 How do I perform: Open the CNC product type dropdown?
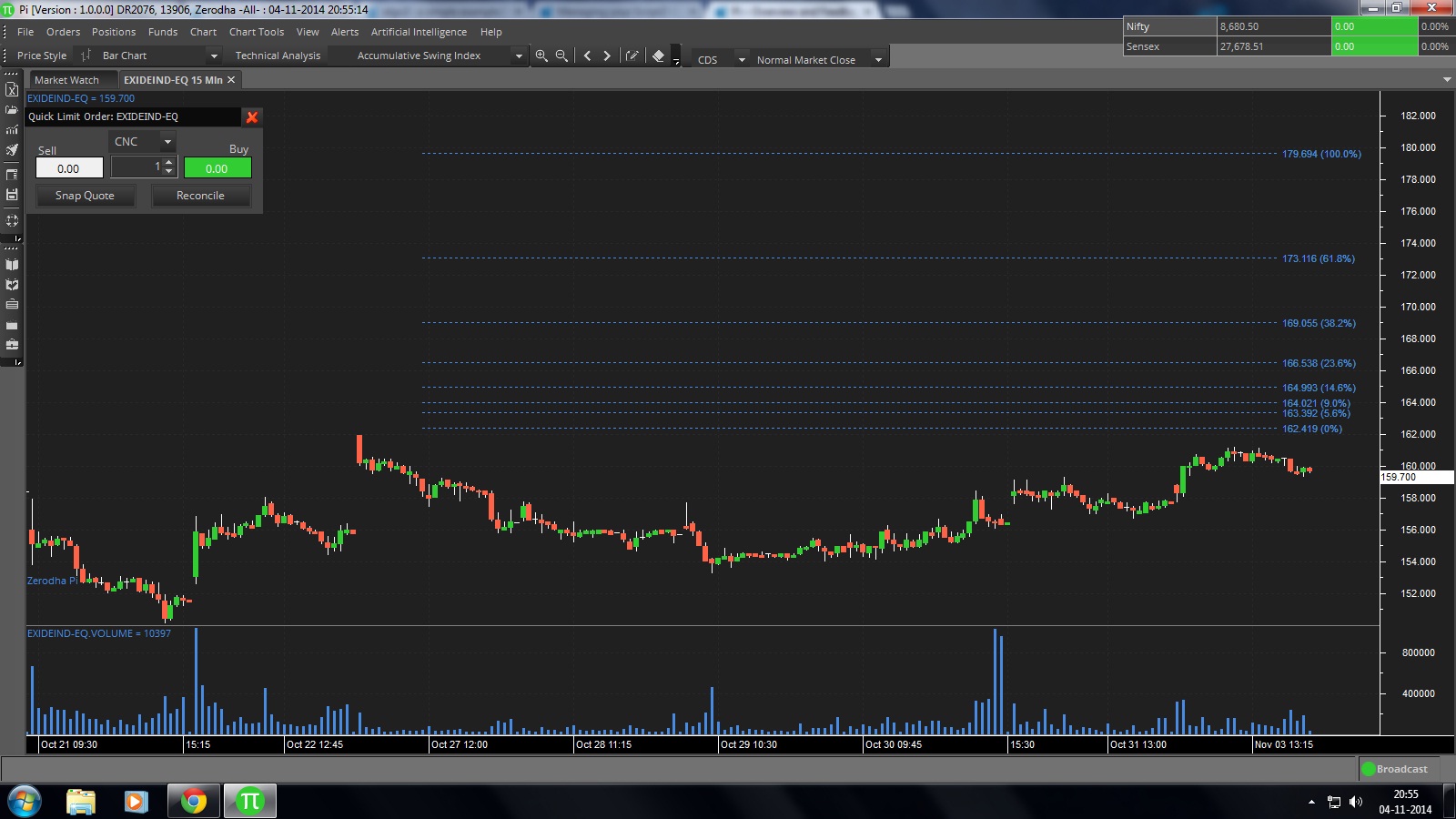tap(167, 142)
